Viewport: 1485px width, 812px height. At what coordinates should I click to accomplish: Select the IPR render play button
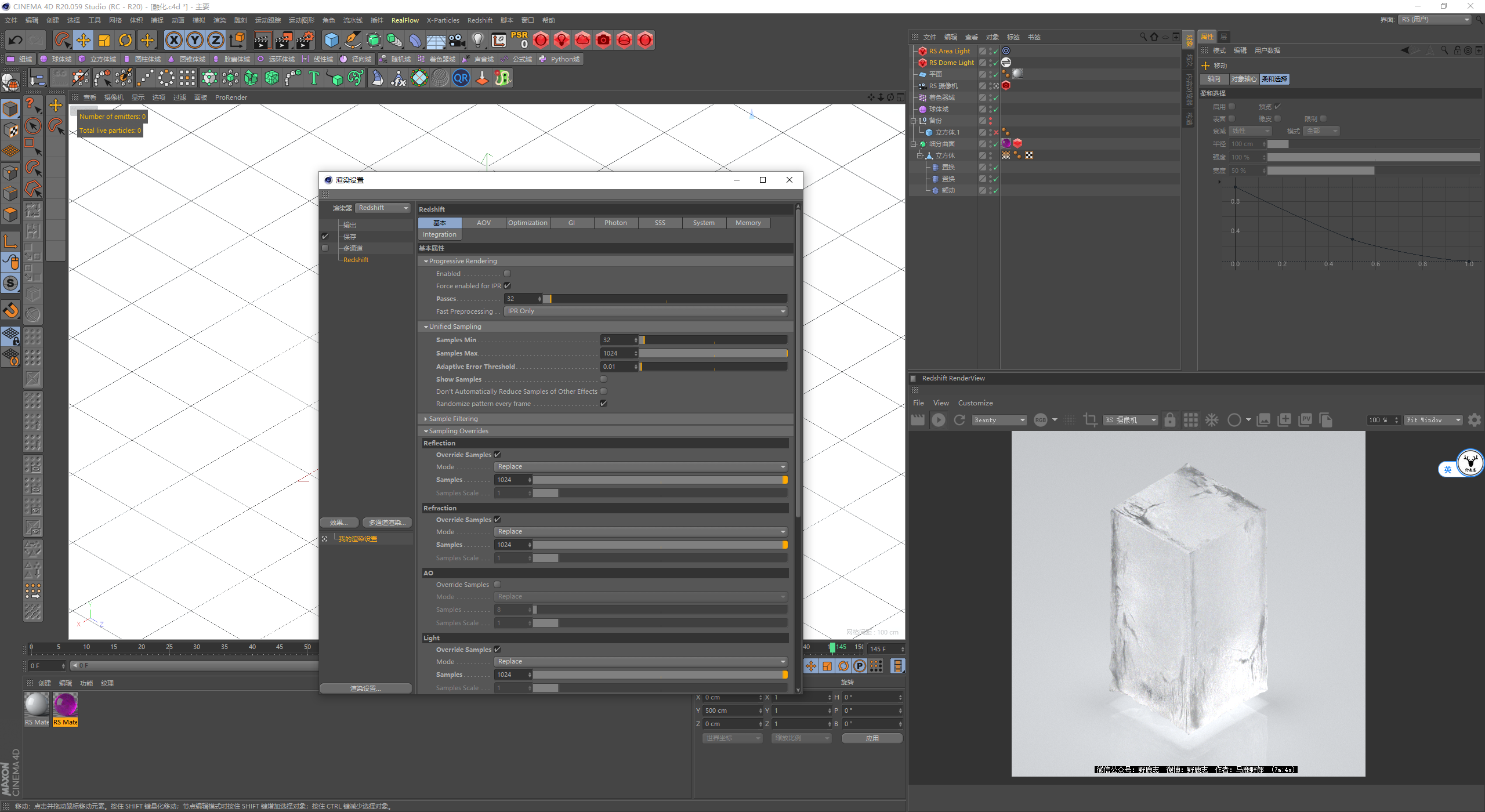click(938, 419)
